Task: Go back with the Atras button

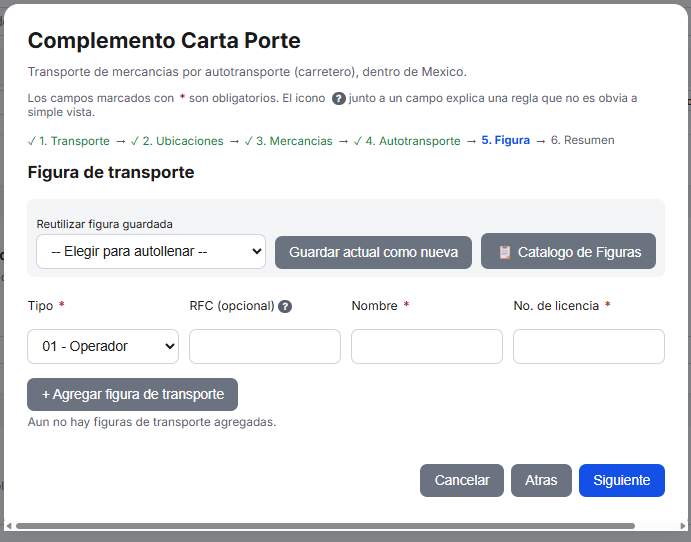Action: coord(541,480)
